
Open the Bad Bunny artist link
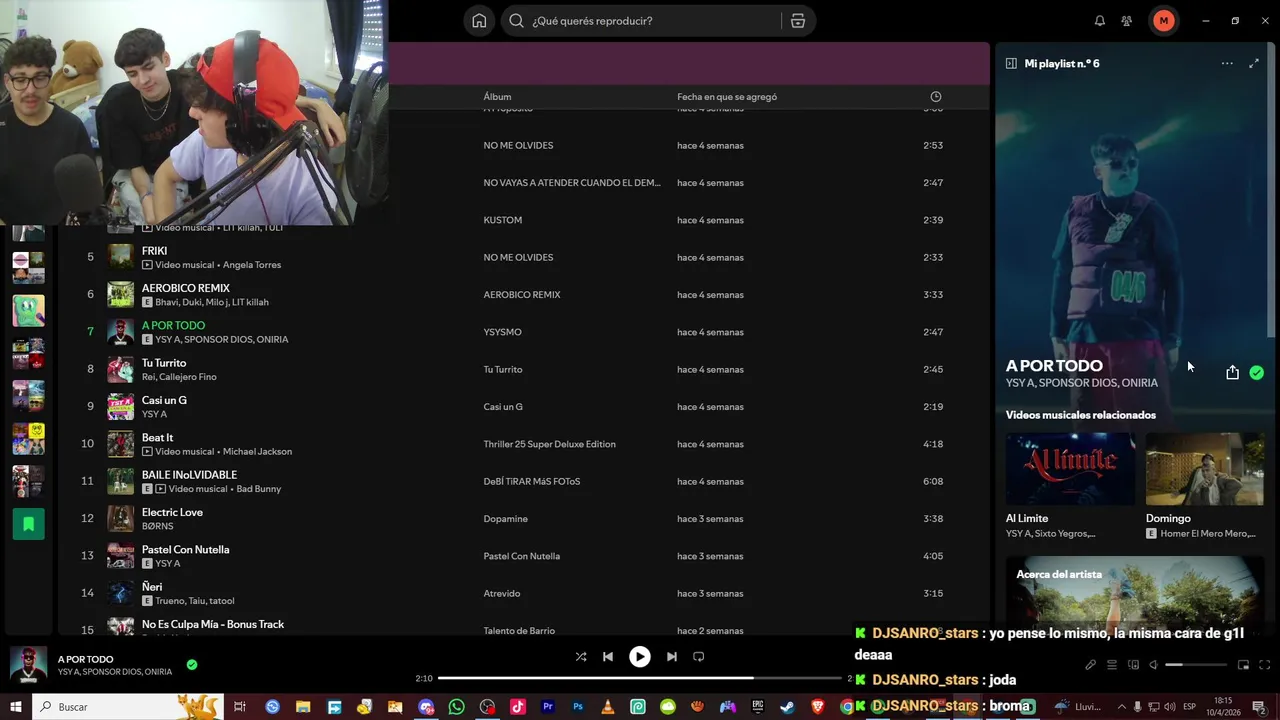click(x=258, y=489)
